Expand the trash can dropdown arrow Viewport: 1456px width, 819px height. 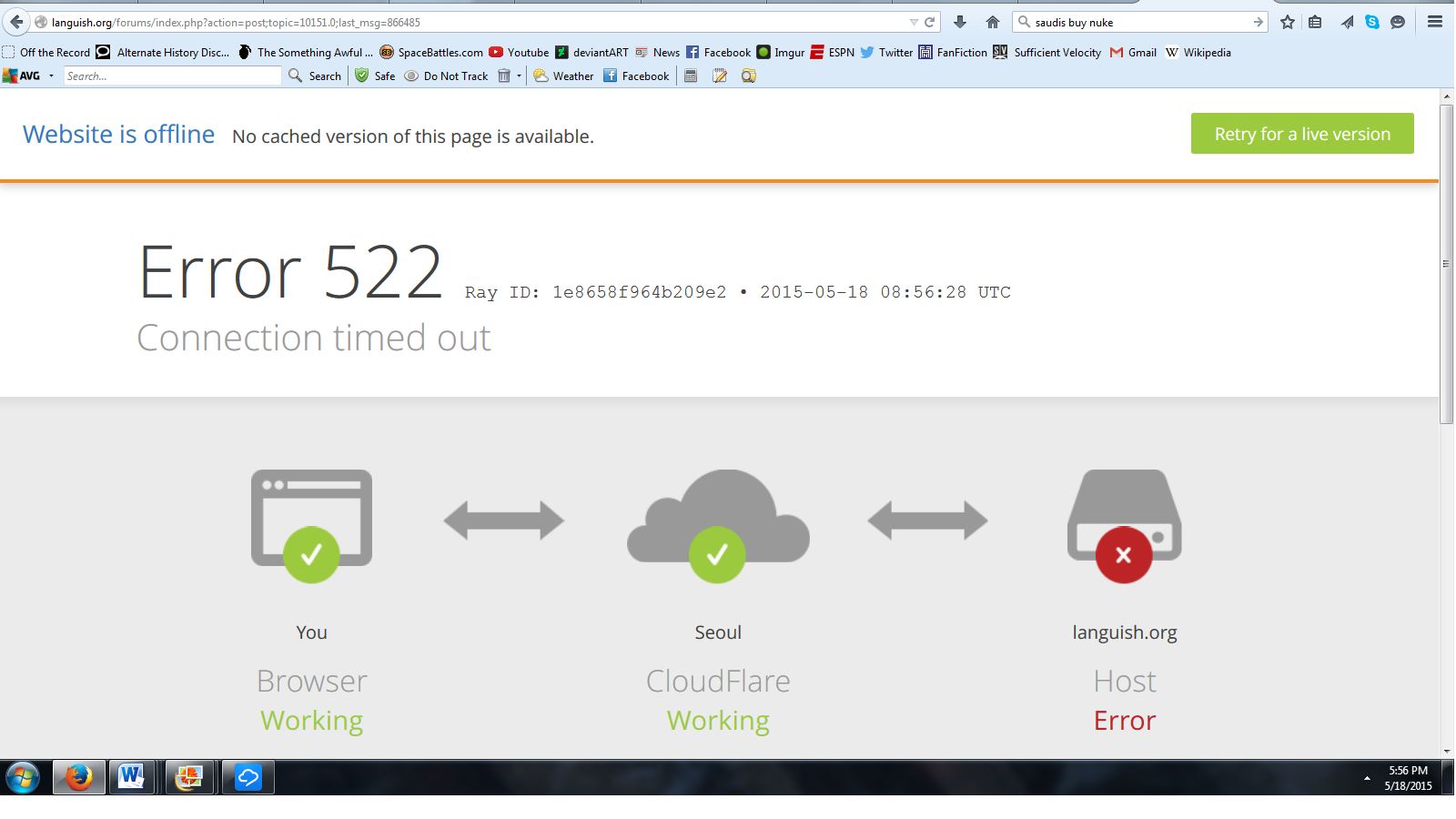[x=519, y=76]
